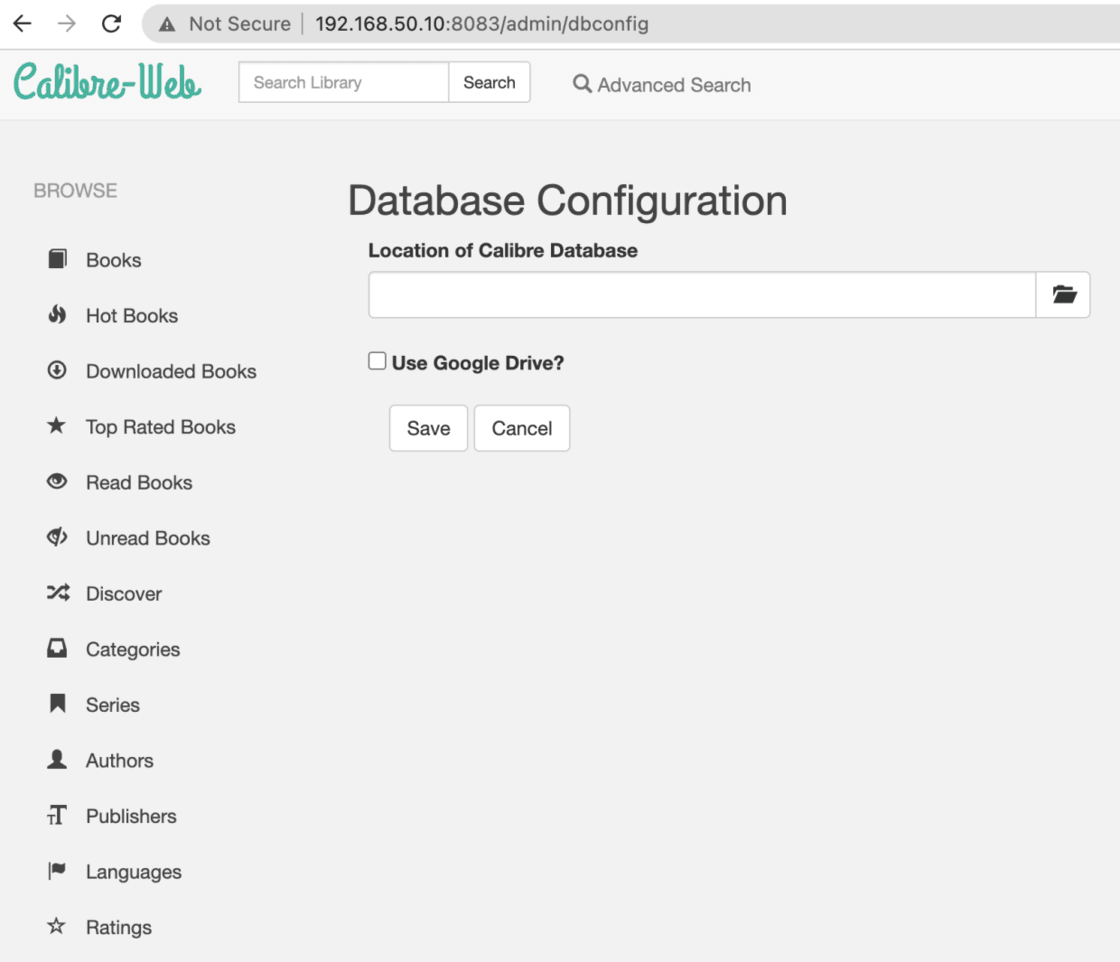Browse the Publishers section

pyautogui.click(x=130, y=816)
